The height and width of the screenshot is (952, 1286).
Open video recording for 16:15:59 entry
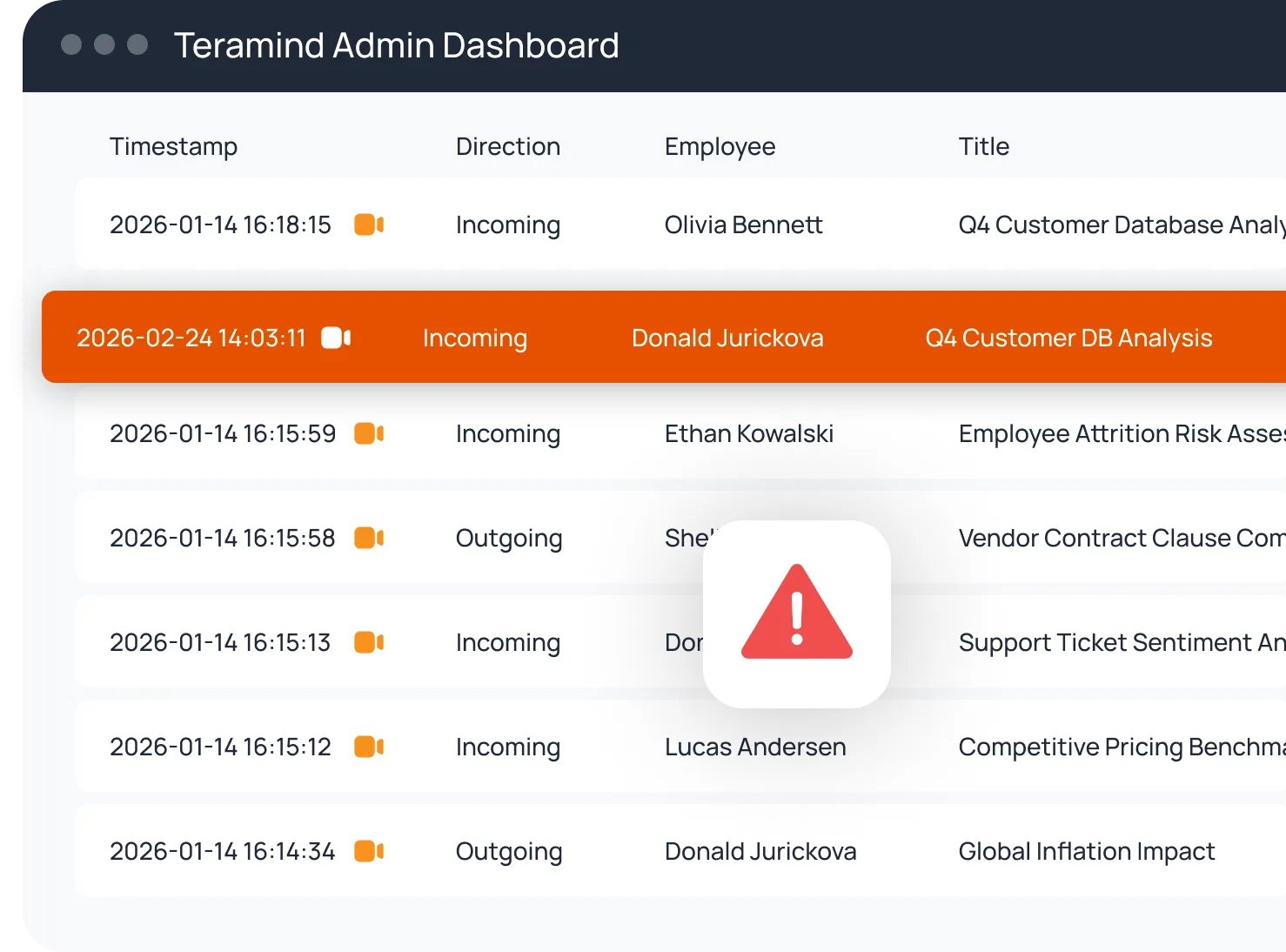pos(369,433)
